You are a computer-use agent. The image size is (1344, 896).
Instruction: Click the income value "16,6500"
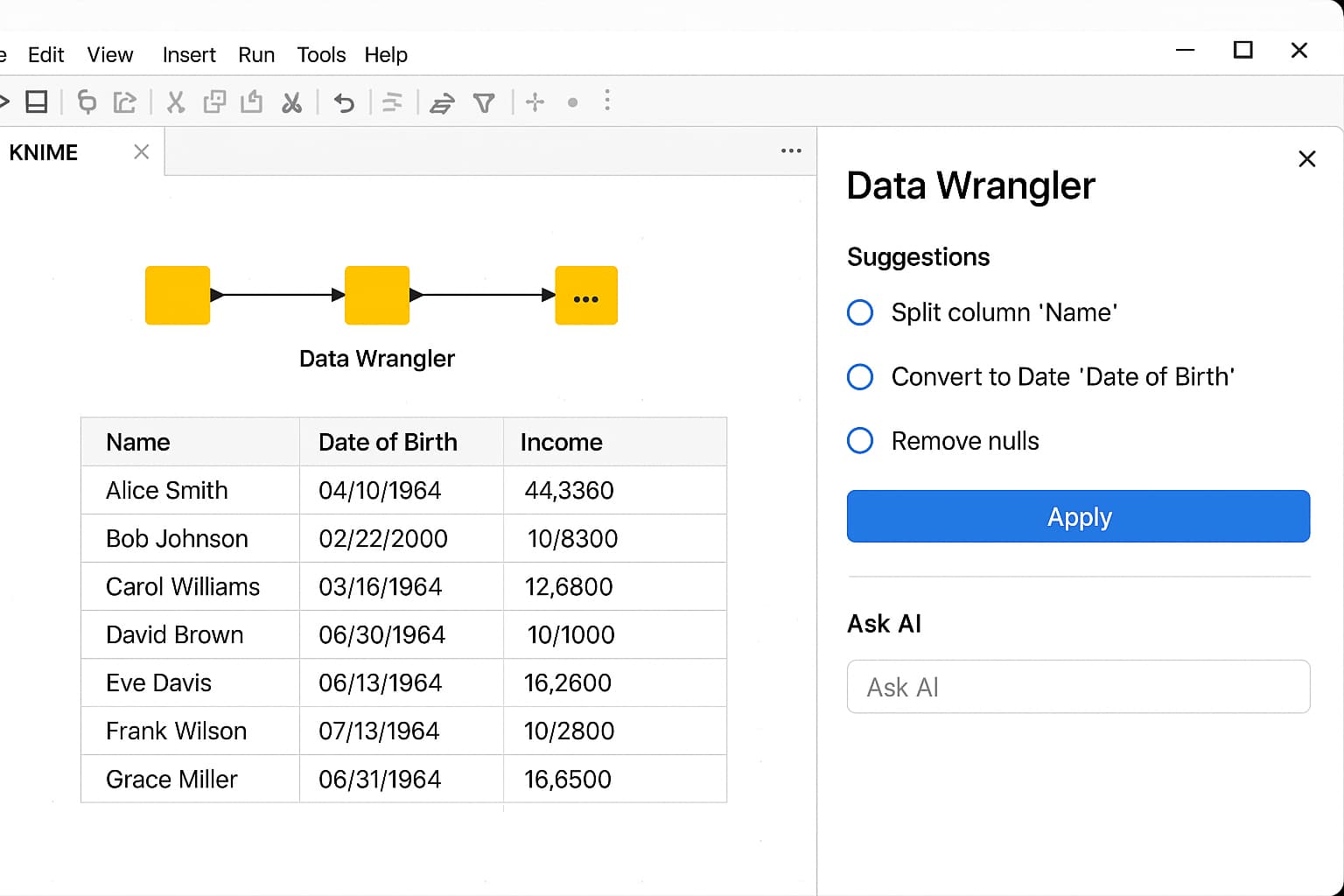[568, 779]
